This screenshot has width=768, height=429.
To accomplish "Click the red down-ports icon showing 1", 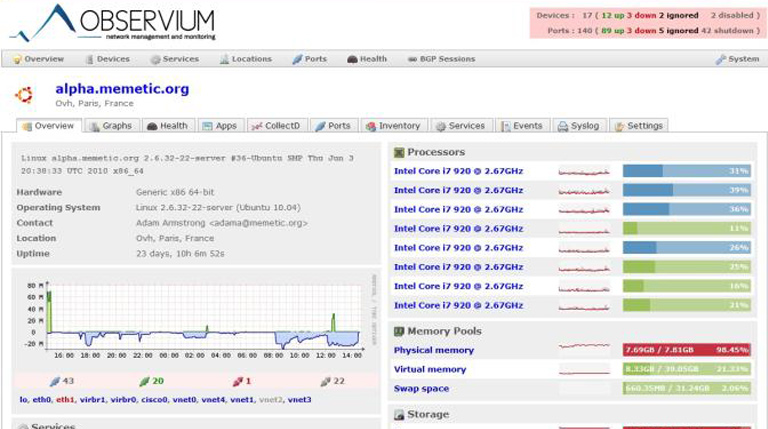I will click(x=238, y=381).
